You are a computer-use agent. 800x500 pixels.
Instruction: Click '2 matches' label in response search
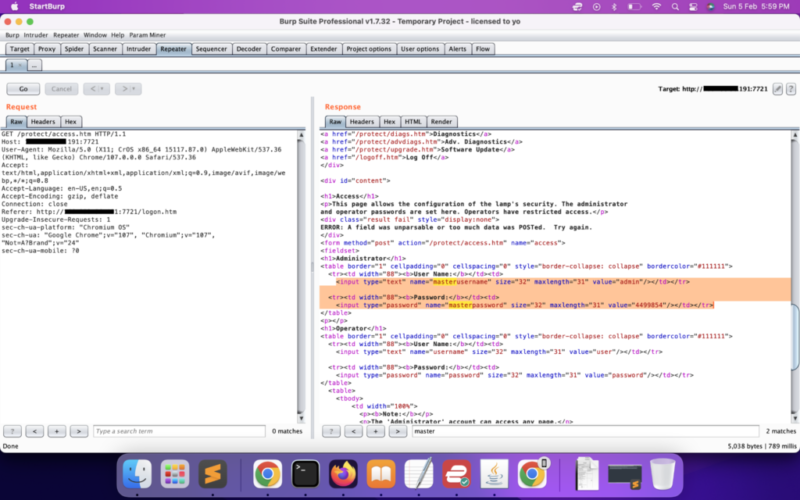[x=781, y=431]
